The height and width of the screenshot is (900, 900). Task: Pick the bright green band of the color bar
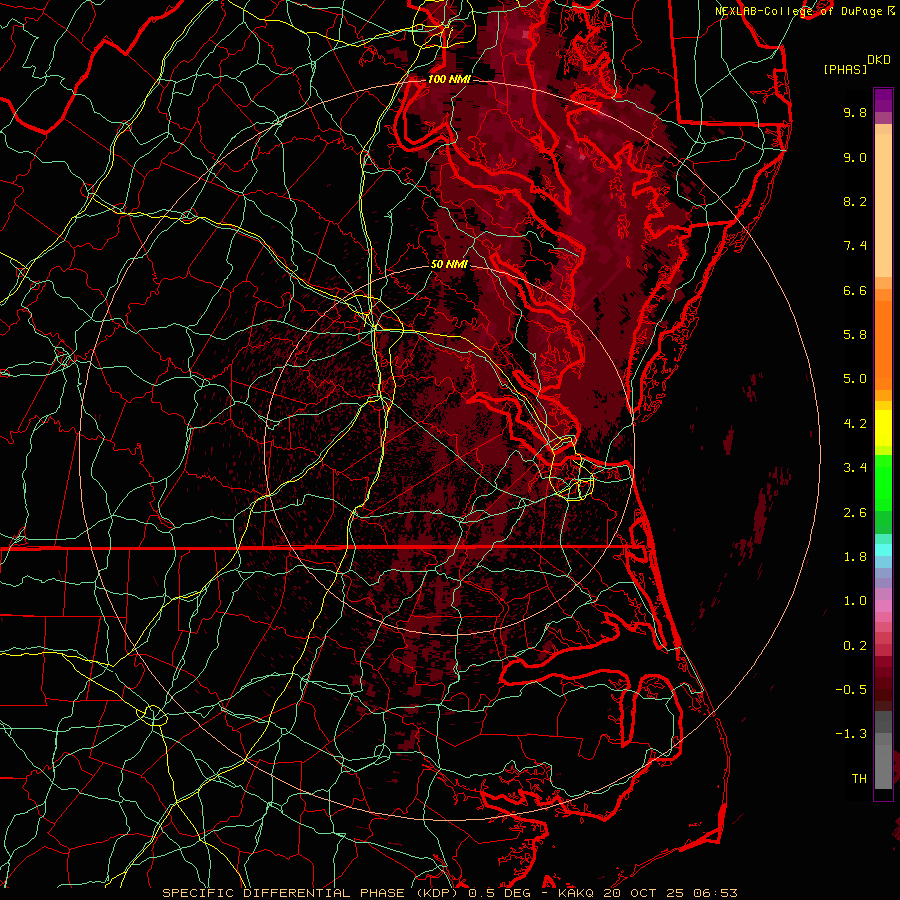pos(883,482)
